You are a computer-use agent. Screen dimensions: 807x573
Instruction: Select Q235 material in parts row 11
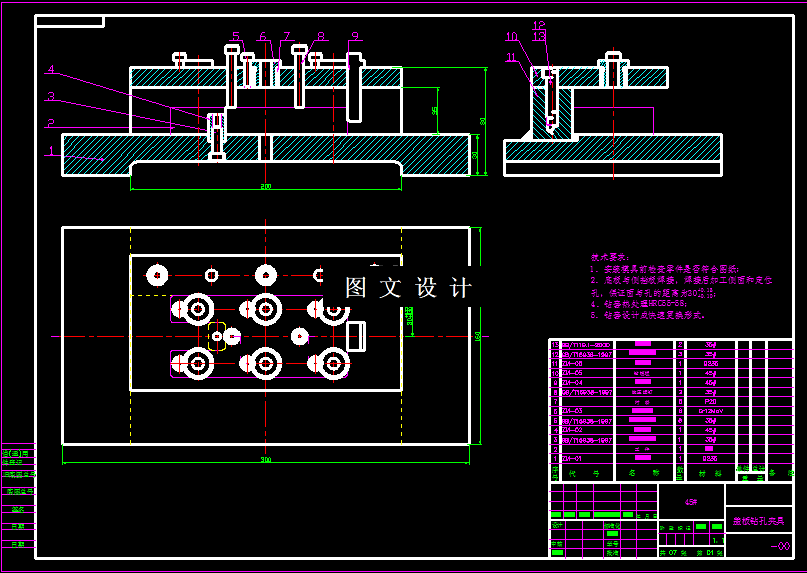(x=711, y=363)
